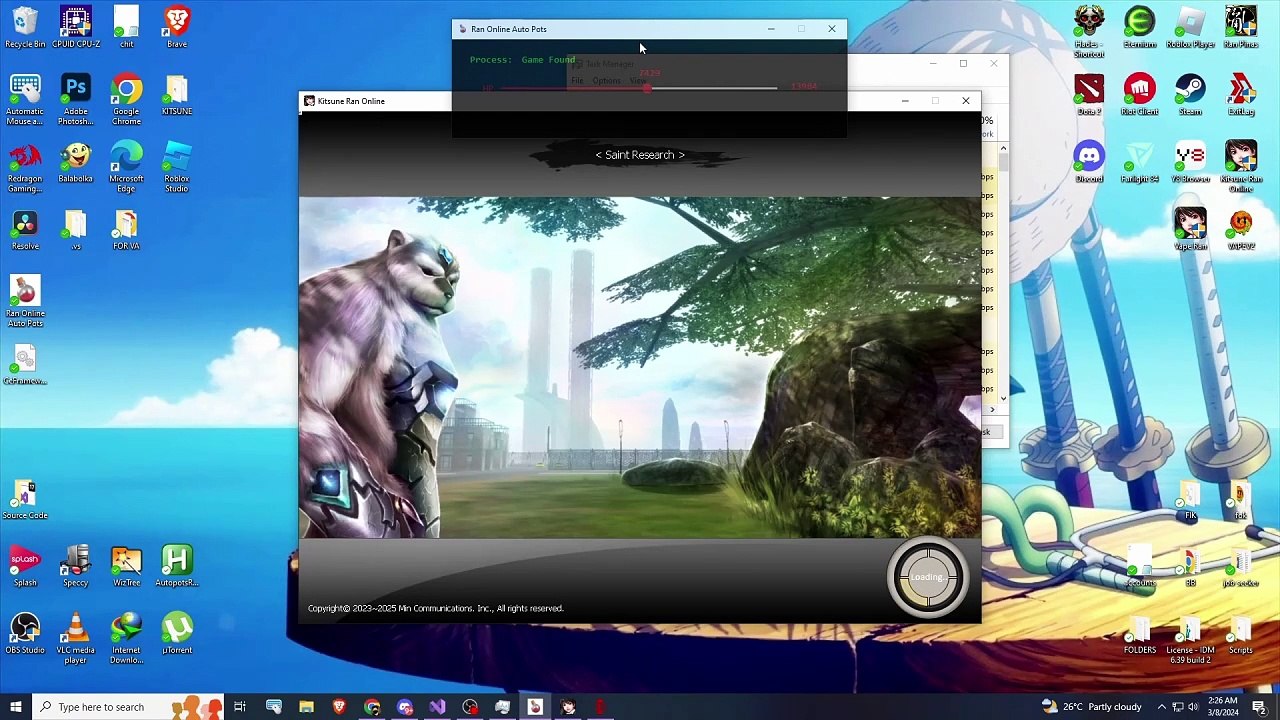Minimize the Ran Online Auto Pots window
Viewport: 1280px width, 720px height.
click(771, 29)
